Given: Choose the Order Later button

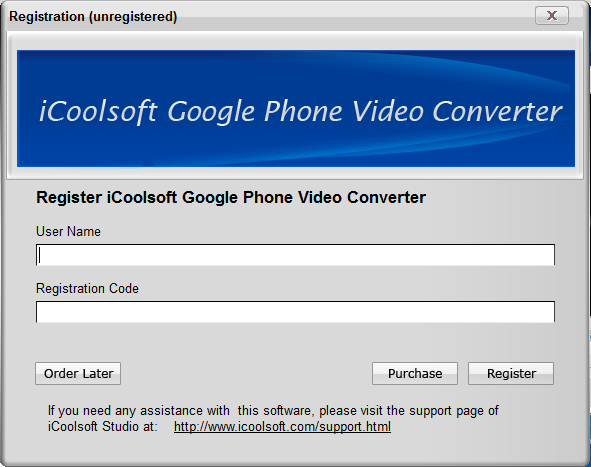Looking at the screenshot, I should point(78,374).
